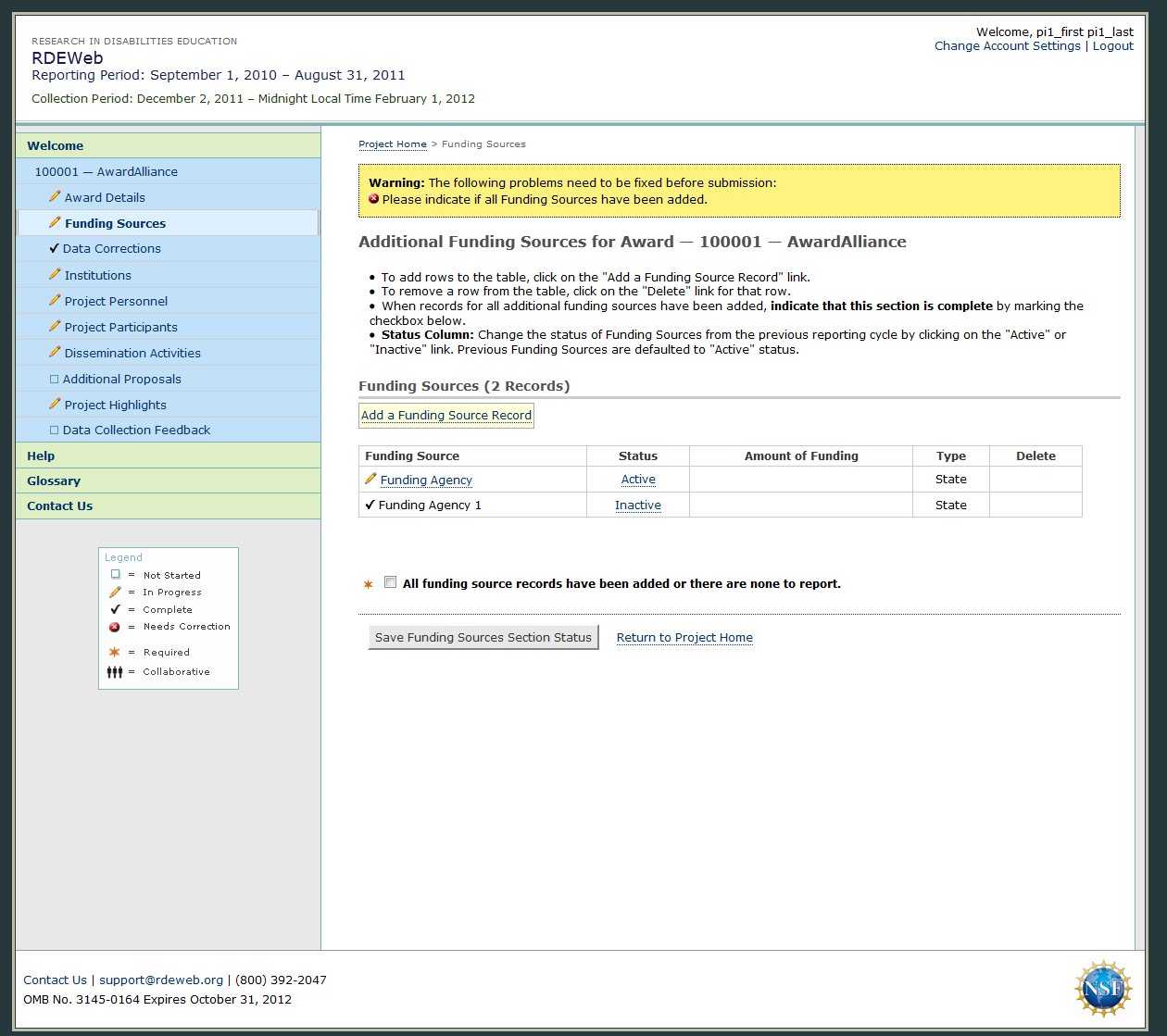Click Add a Funding Source Record link
The height and width of the screenshot is (1036, 1167).
446,416
